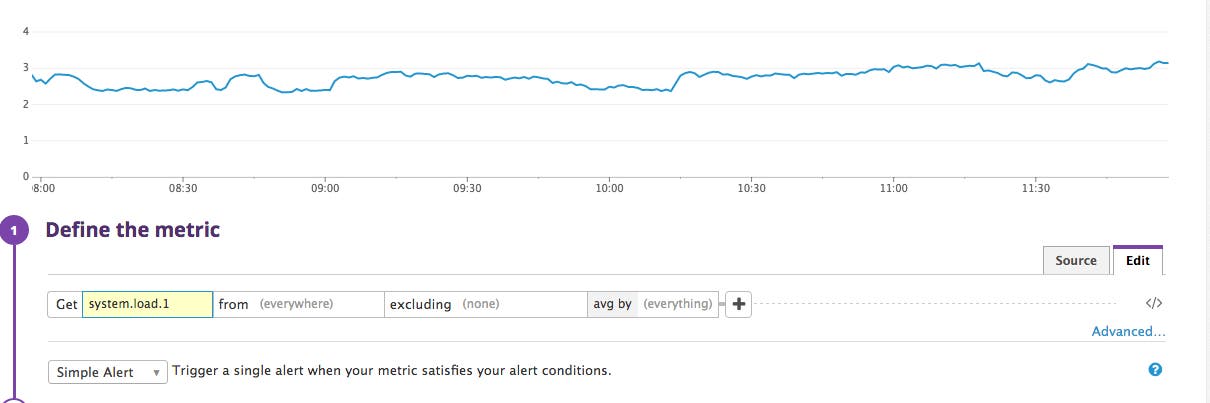This screenshot has width=1210, height=403.
Task: Switch to the Source tab
Action: pos(1076,261)
